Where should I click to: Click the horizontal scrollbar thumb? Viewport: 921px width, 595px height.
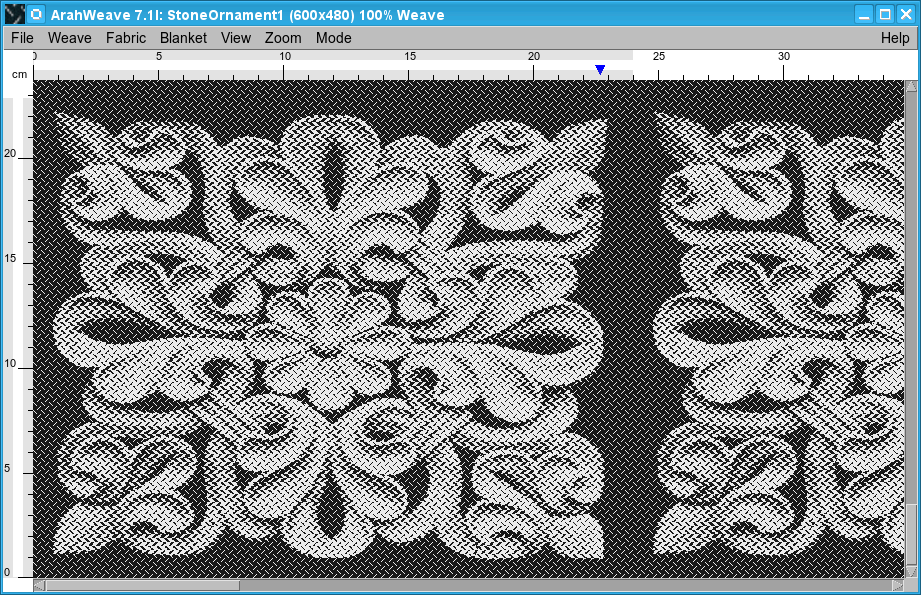(x=143, y=586)
